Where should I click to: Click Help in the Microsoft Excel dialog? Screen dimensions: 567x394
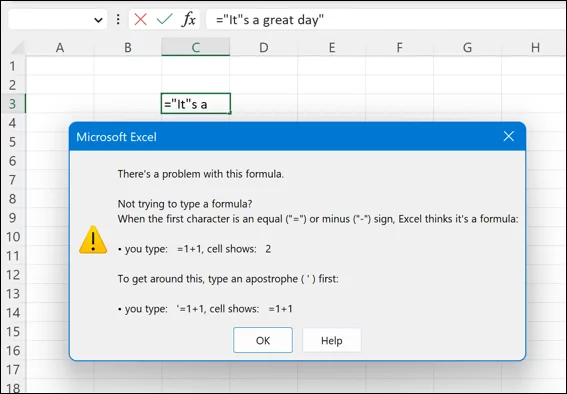point(332,340)
